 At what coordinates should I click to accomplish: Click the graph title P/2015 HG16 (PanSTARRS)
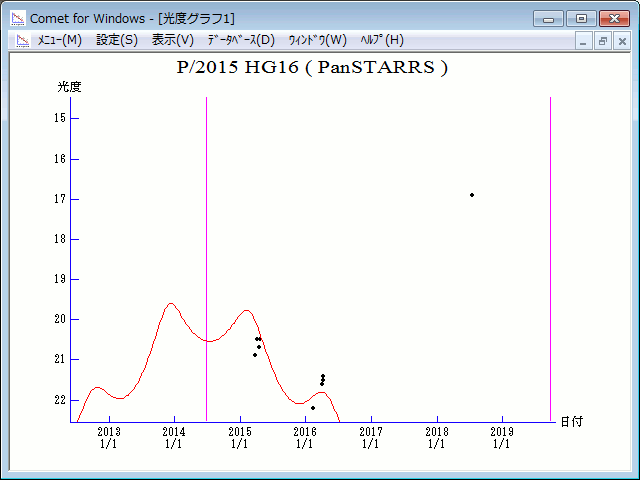point(312,68)
